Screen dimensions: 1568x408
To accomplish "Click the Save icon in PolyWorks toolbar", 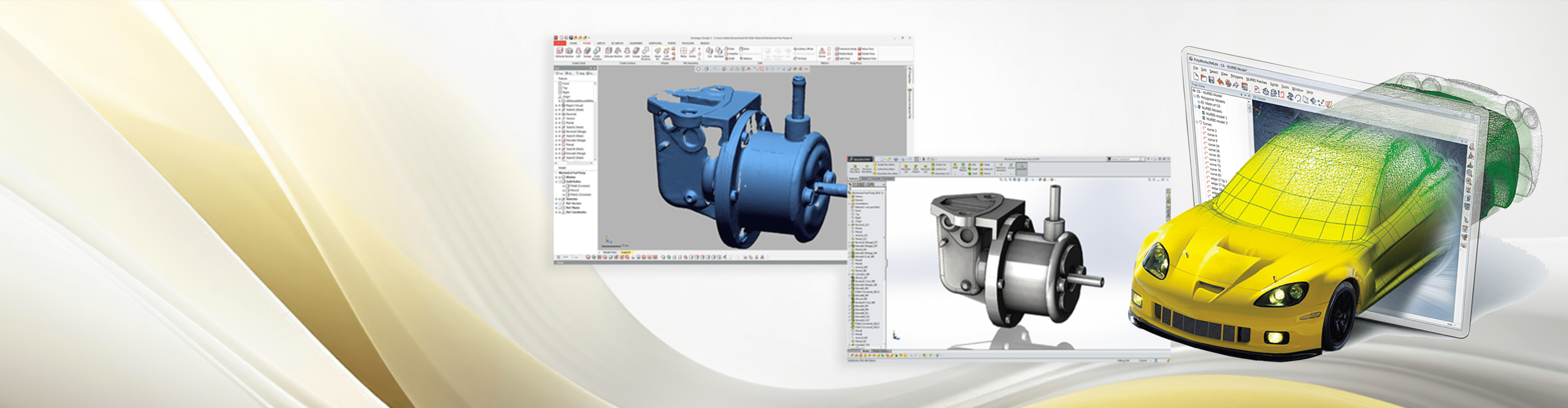I will [1212, 80].
